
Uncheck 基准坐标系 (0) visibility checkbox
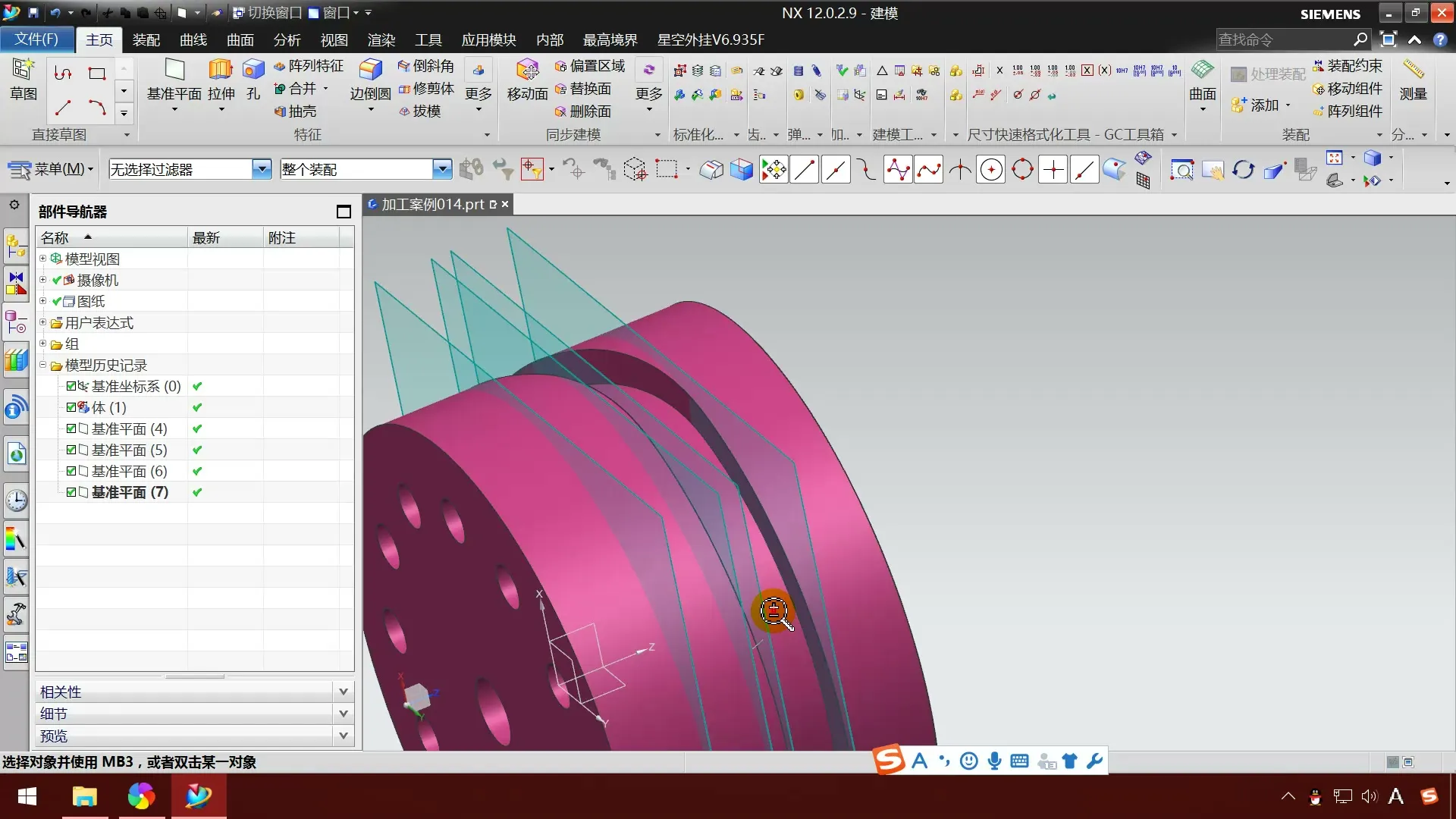(71, 386)
